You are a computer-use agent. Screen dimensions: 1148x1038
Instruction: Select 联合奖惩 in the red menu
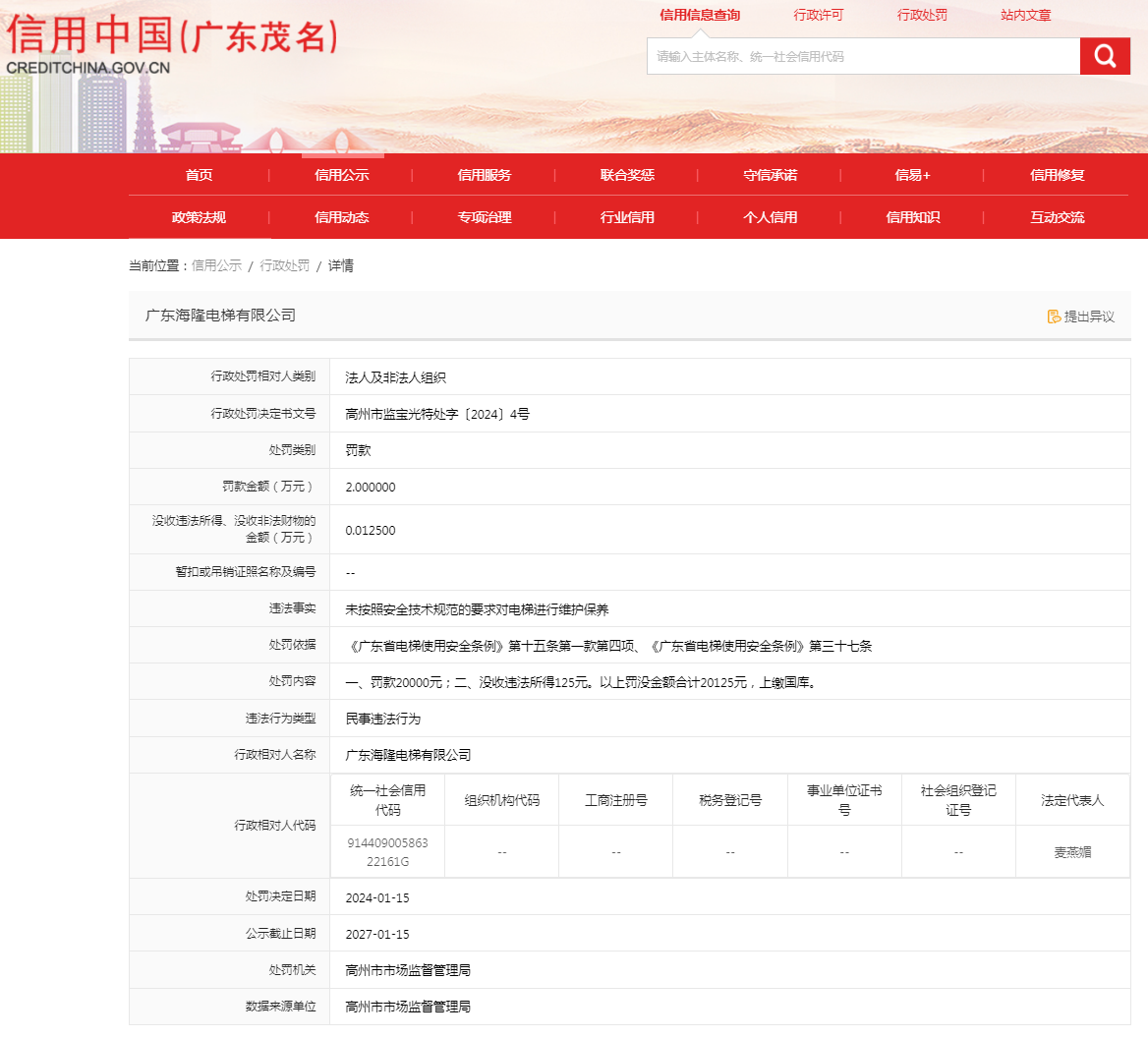coord(627,175)
